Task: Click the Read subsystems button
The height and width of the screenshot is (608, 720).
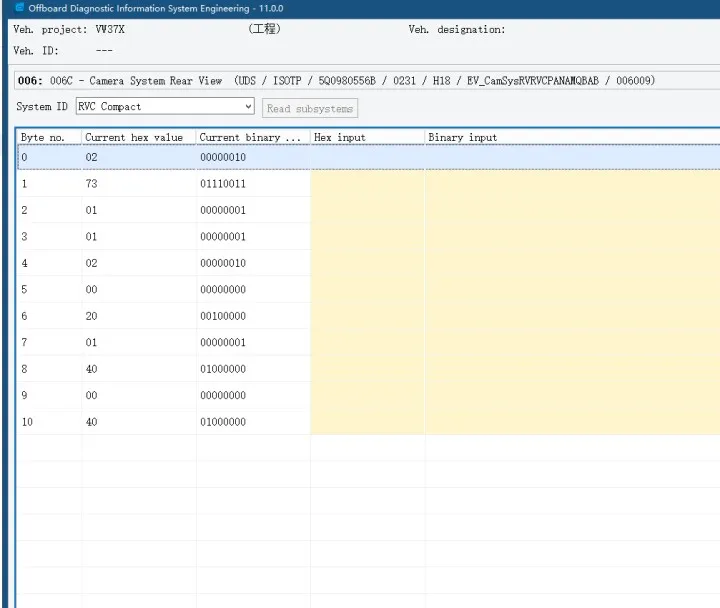Action: (310, 109)
